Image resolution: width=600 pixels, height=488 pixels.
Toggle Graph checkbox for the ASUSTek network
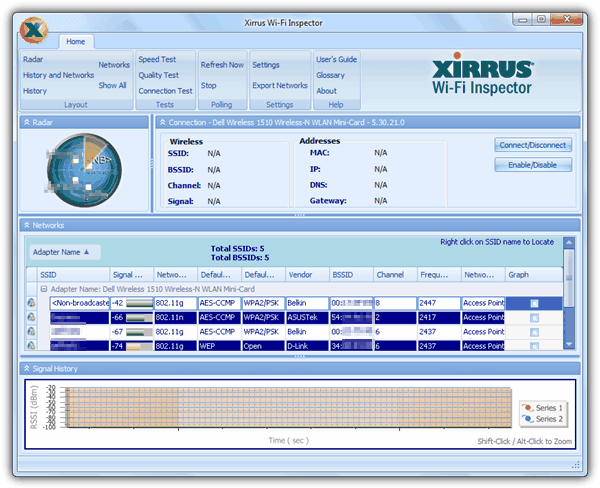coord(534,317)
